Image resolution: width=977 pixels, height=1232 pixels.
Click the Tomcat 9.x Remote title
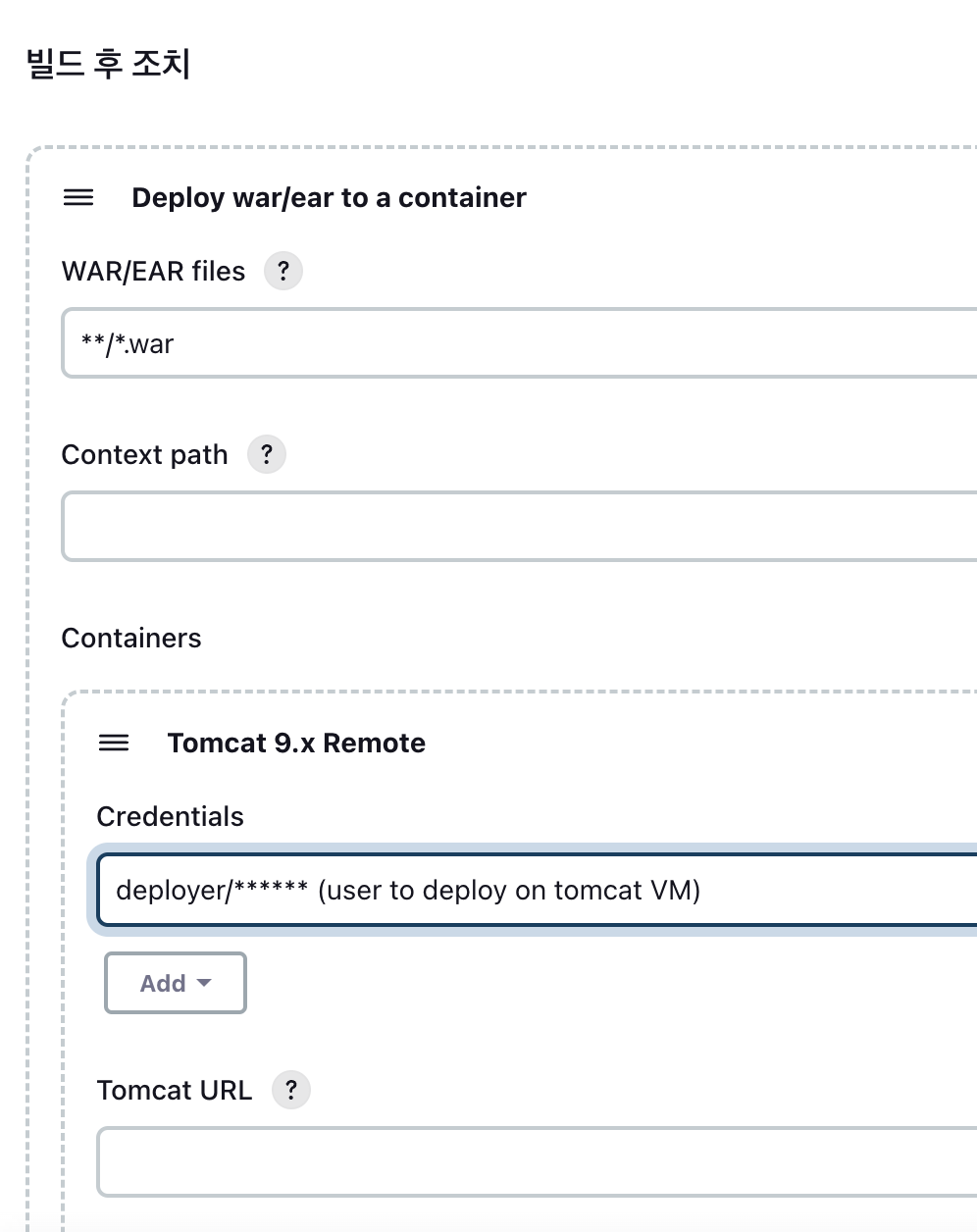pyautogui.click(x=296, y=744)
